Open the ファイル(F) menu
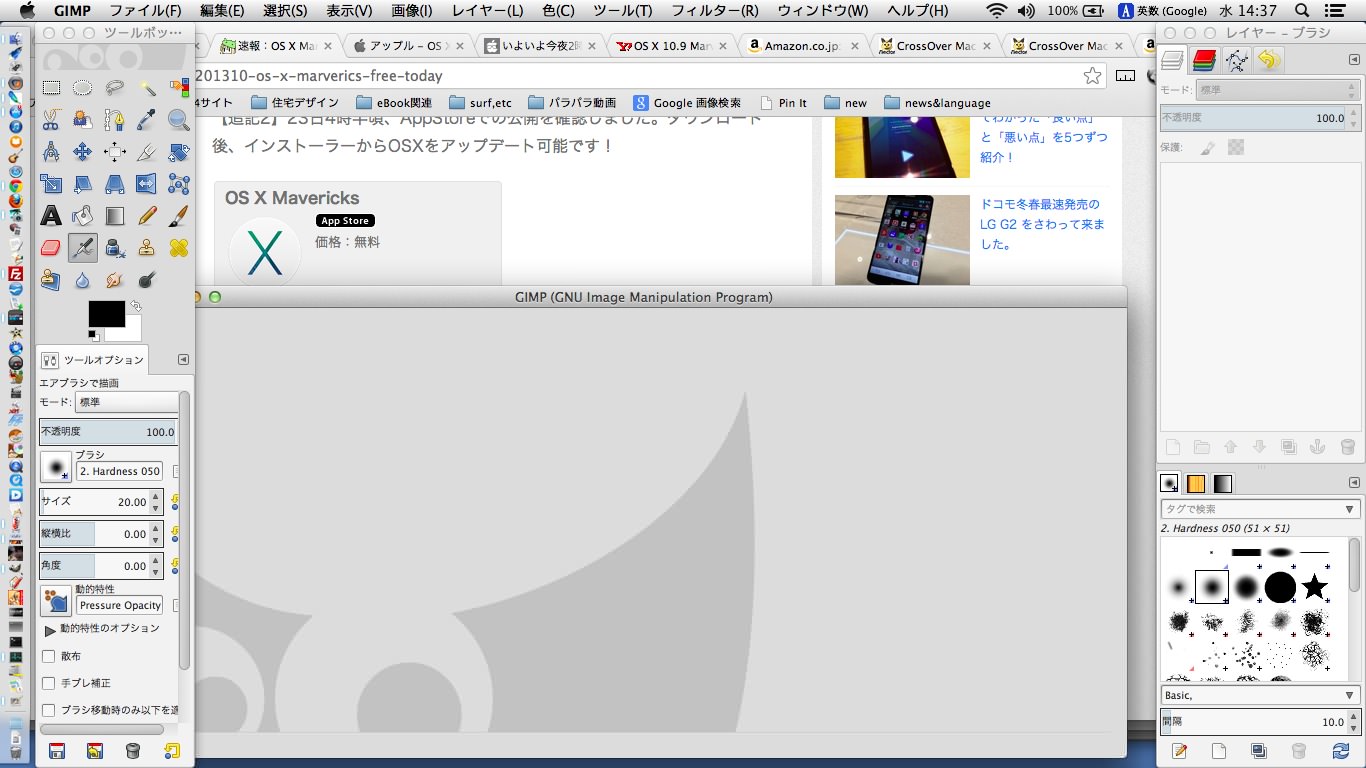This screenshot has height=768, width=1366. point(145,10)
